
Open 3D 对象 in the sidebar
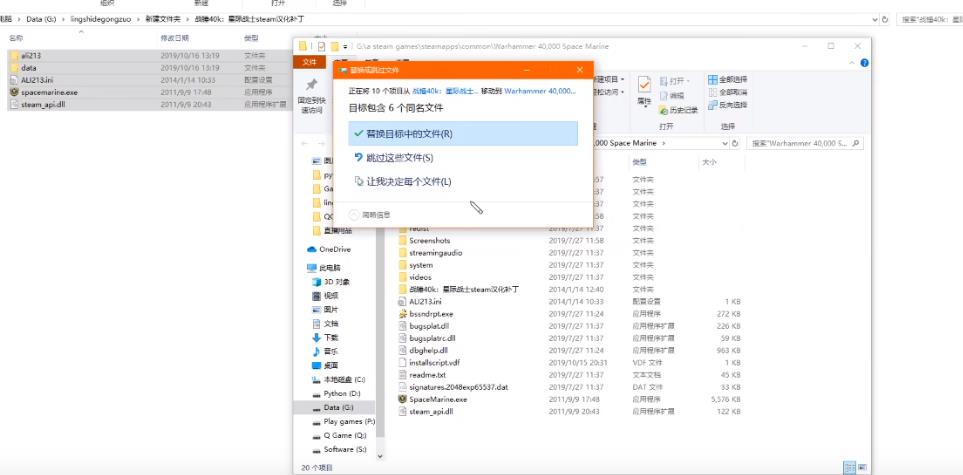[331, 282]
